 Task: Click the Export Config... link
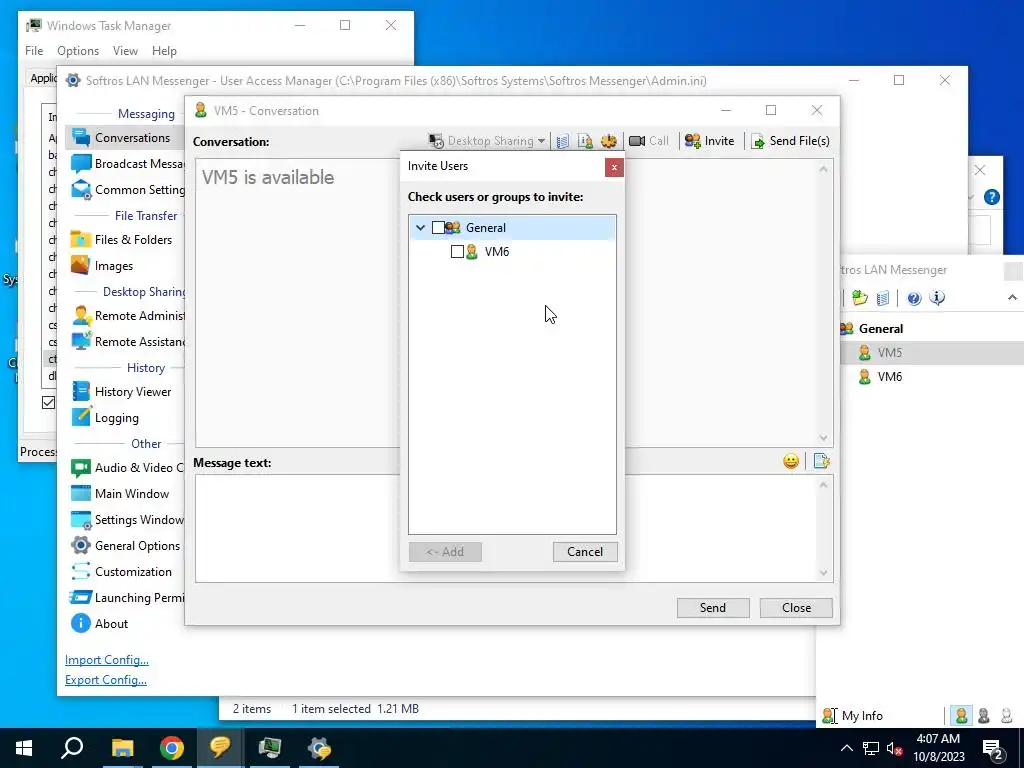point(106,680)
